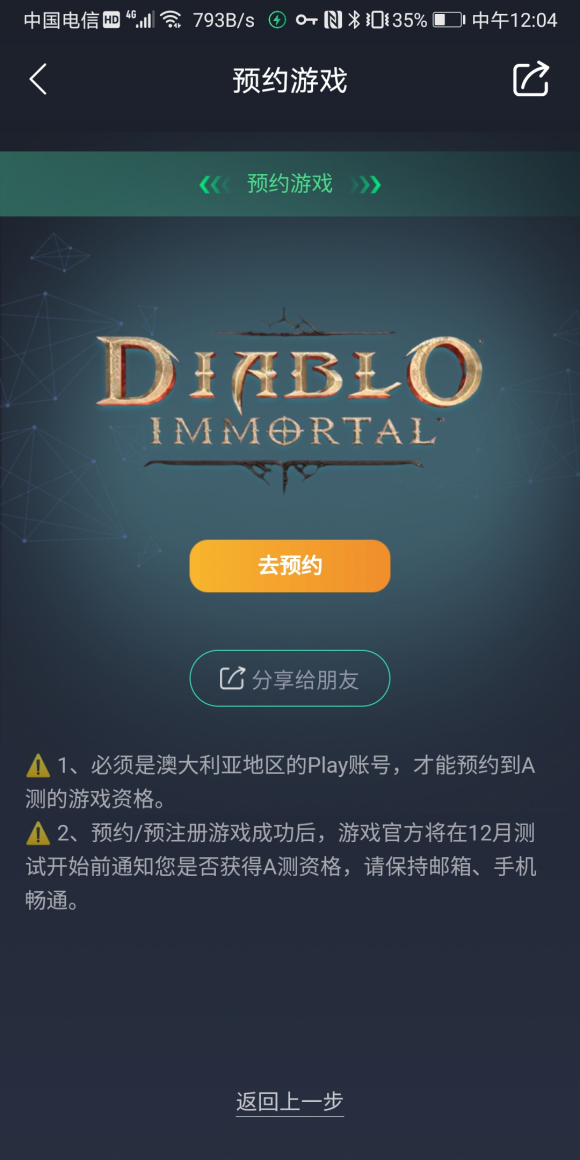The width and height of the screenshot is (580, 1160).
Task: Tap the 分享给朋友 button
Action: (290, 678)
